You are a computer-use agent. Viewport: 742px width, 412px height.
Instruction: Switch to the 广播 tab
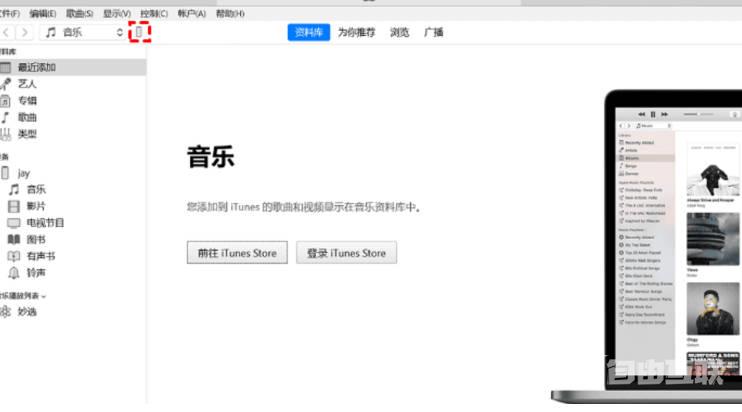(x=433, y=32)
